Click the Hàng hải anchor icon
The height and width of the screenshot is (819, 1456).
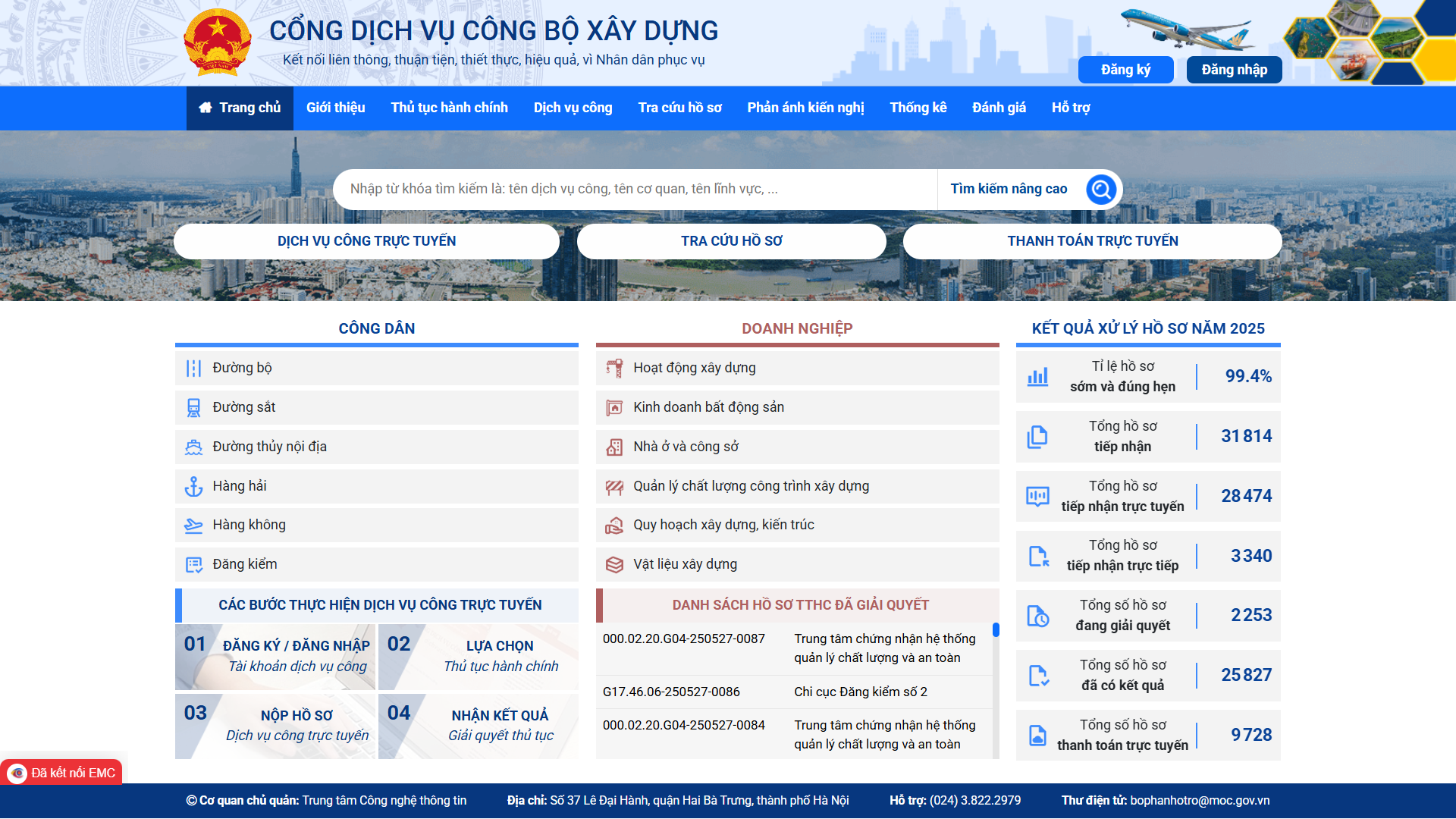[x=195, y=486]
